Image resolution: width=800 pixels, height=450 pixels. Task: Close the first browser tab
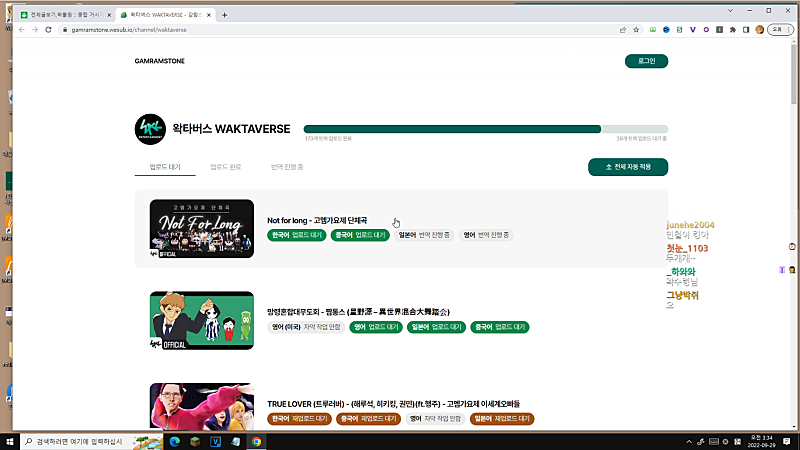109,15
